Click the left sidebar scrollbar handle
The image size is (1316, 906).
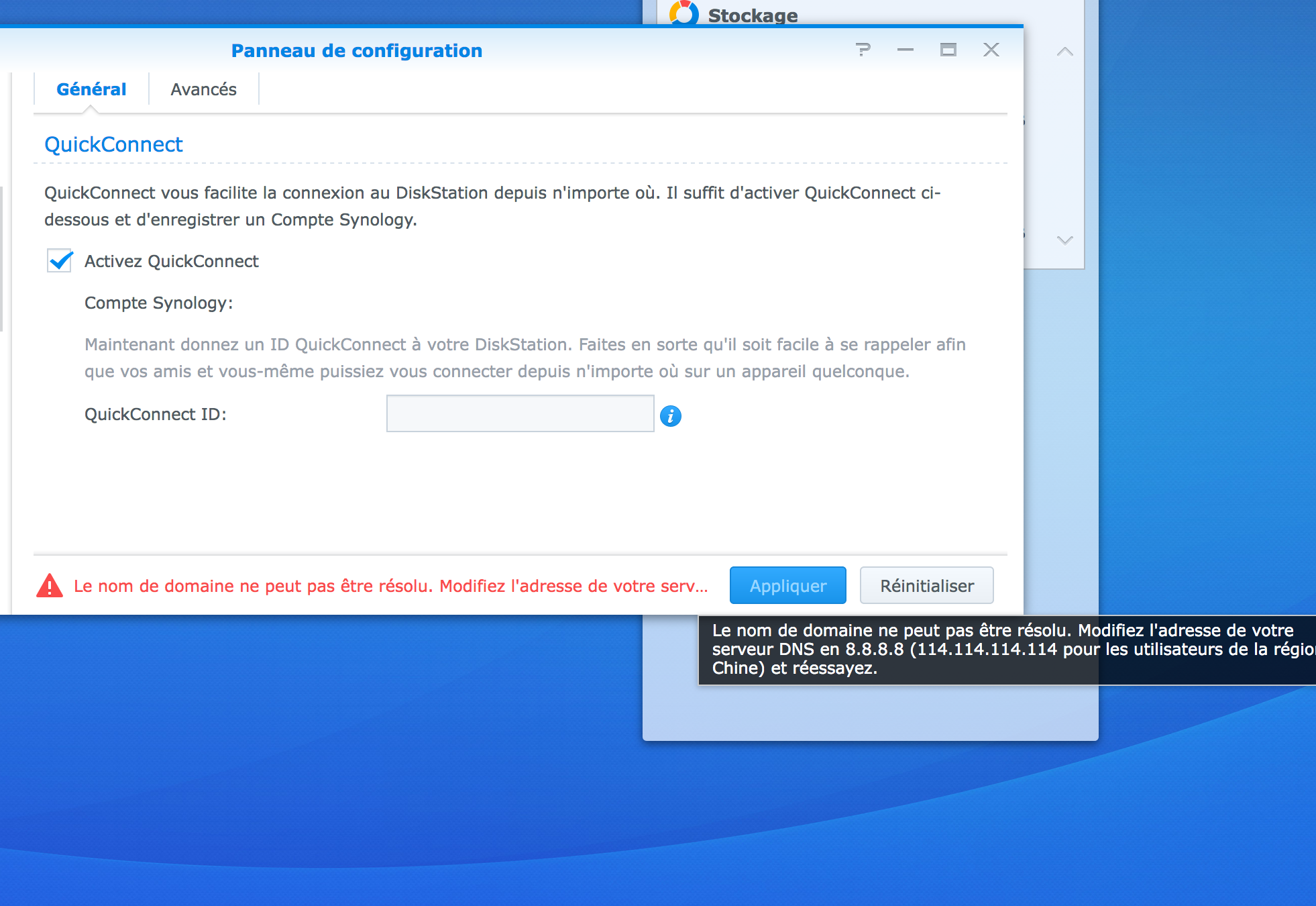2,258
